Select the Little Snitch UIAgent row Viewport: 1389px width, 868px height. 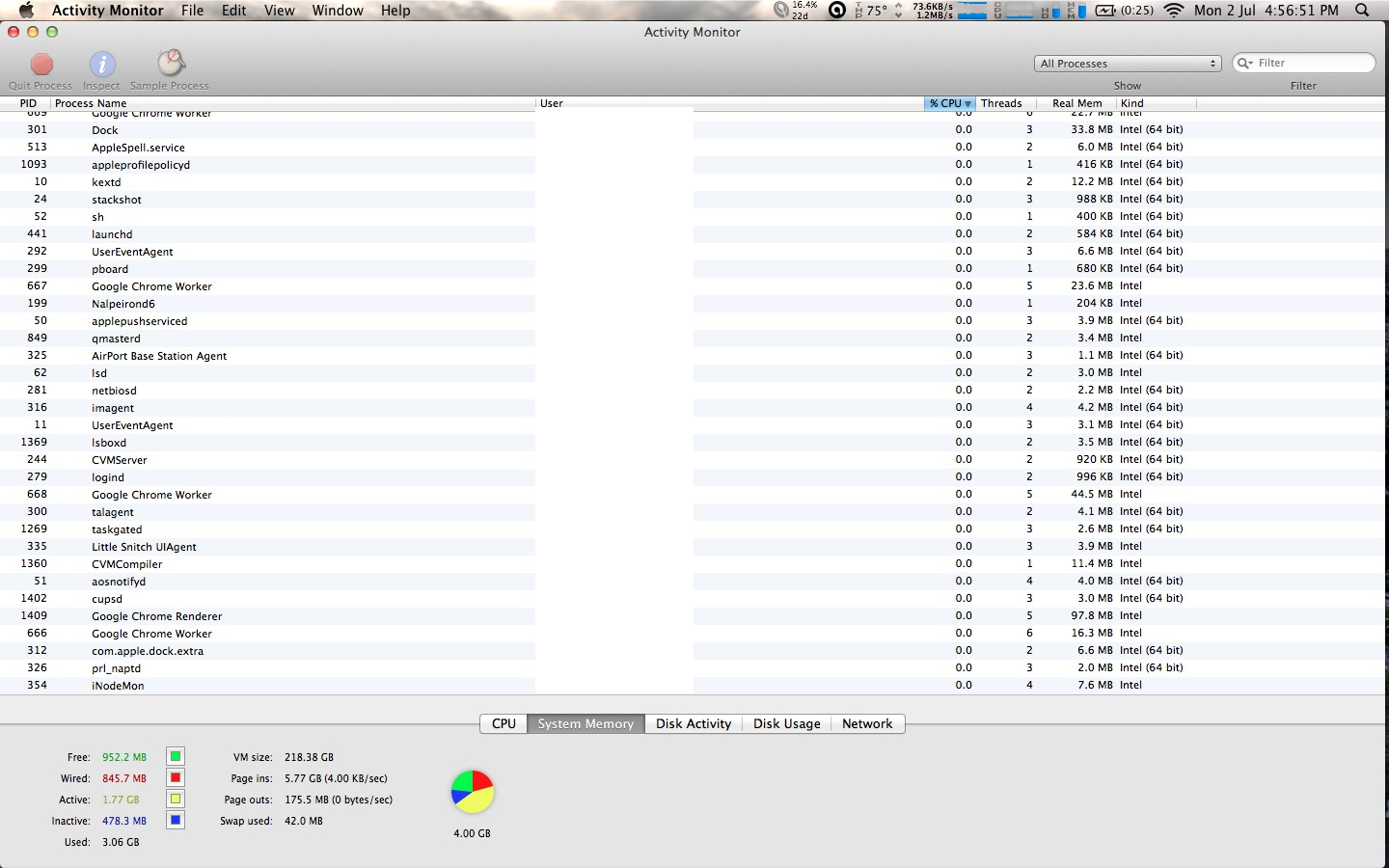pyautogui.click(x=694, y=546)
